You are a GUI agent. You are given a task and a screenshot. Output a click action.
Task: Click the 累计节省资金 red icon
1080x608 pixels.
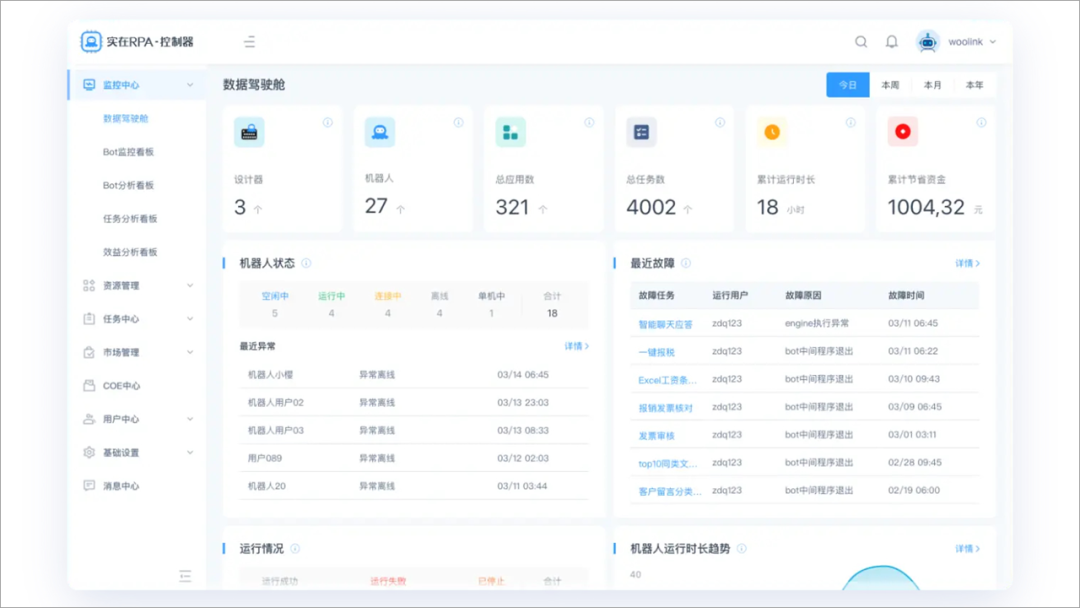903,132
